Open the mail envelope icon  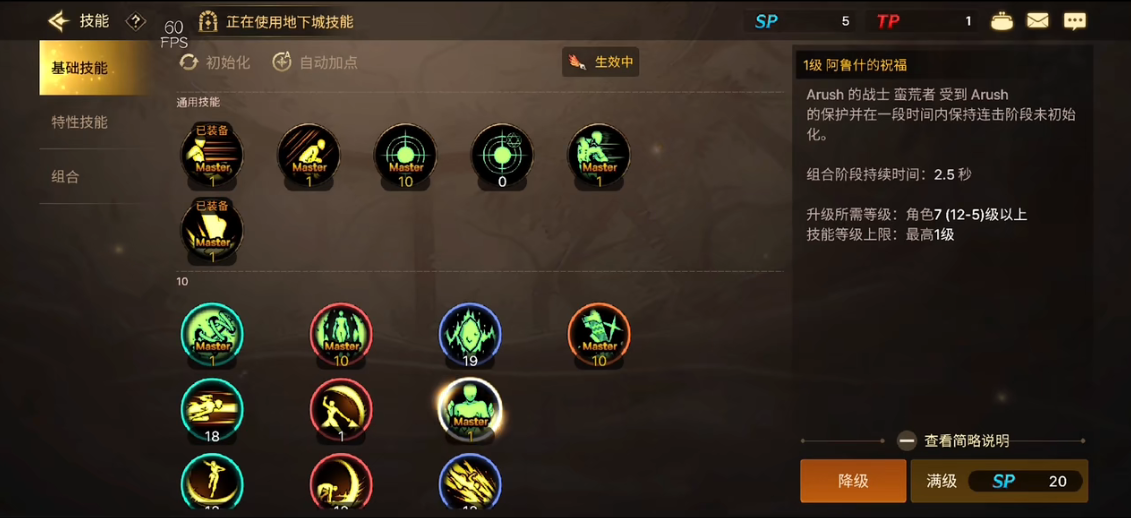pos(1037,21)
